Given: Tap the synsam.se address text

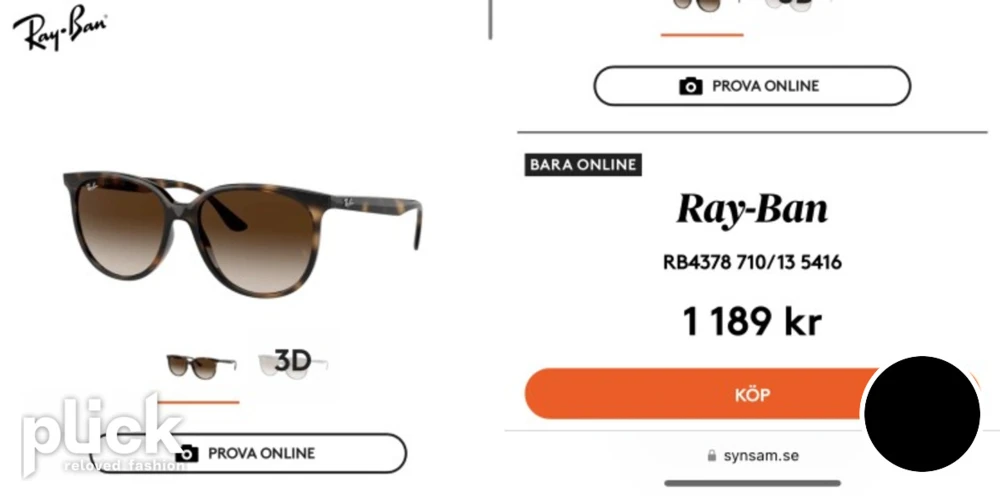Looking at the screenshot, I should point(761,456).
